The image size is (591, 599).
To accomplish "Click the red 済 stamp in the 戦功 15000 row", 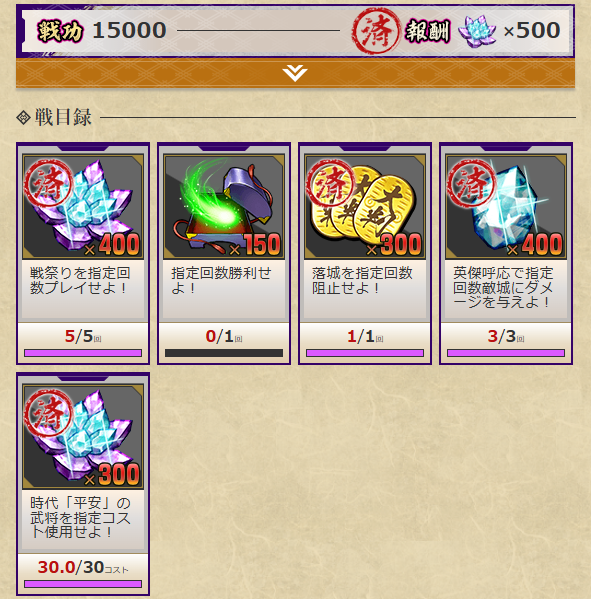I will click(x=376, y=31).
